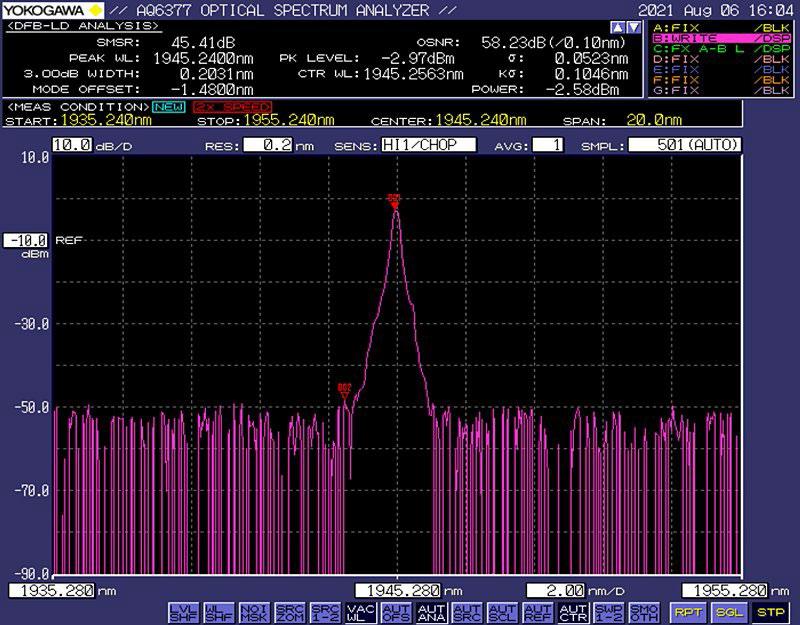Click the SMO OTH smoothing icon
Viewport: 800px width, 625px height.
642,612
